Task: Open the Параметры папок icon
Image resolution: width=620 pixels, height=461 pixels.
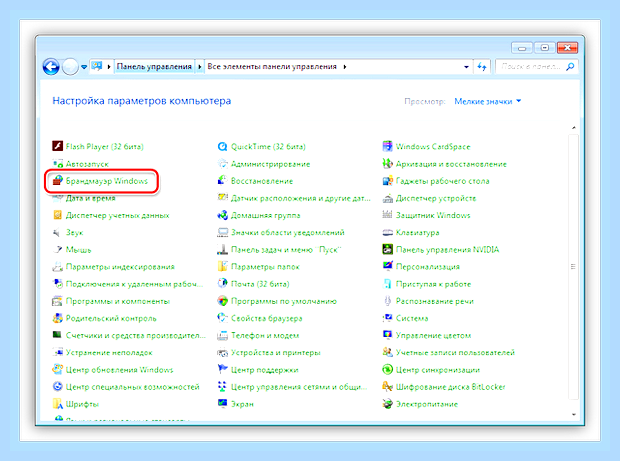Action: point(223,266)
